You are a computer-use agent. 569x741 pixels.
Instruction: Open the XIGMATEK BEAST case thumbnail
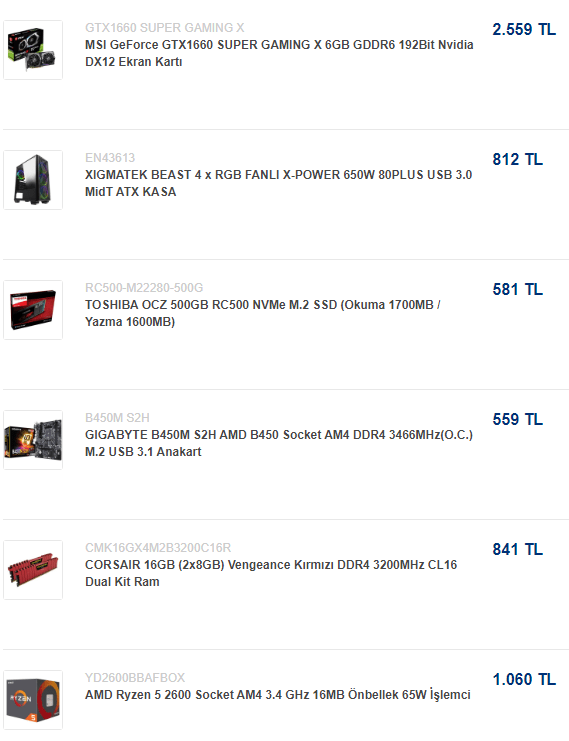pyautogui.click(x=33, y=180)
